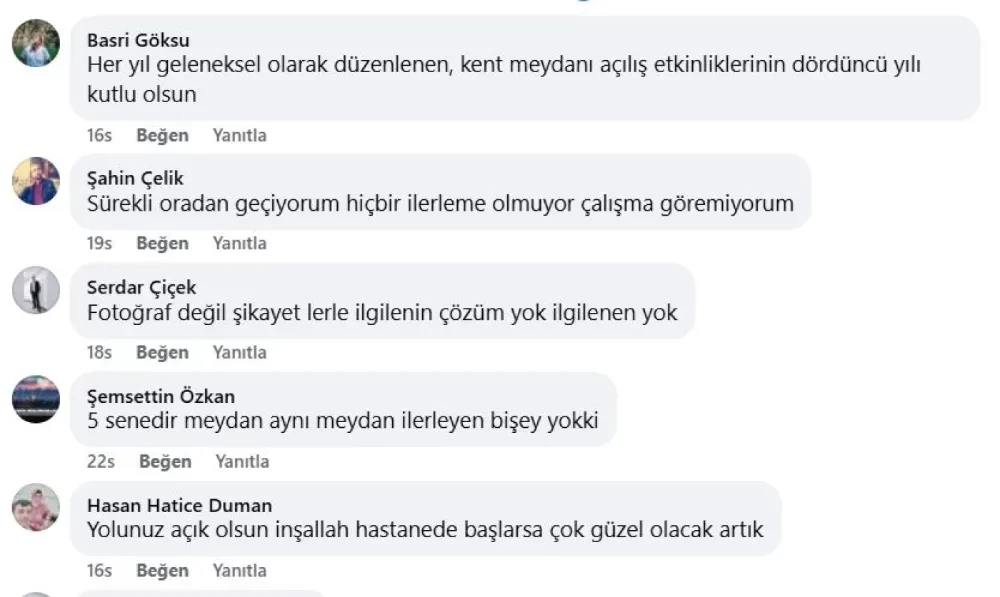Open Hasan Hatice Duman's profile avatar

(36, 508)
